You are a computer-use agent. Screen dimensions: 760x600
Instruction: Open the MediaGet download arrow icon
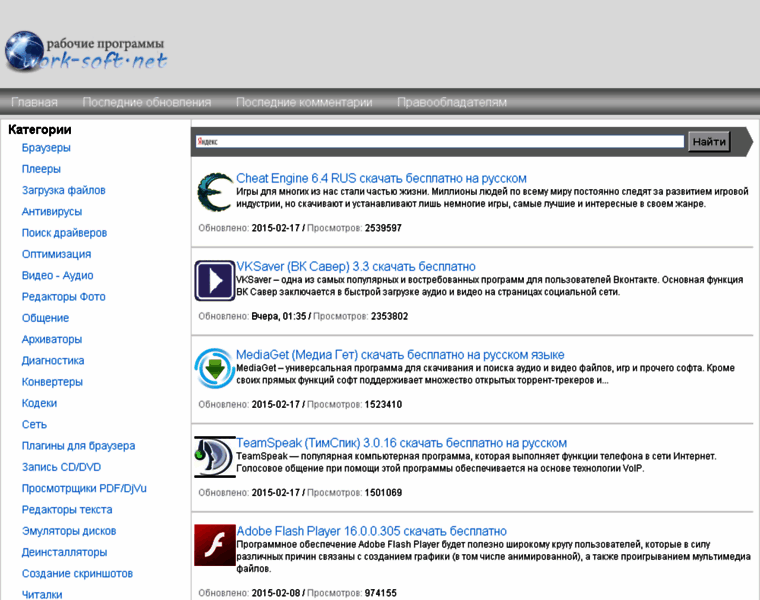pos(215,368)
